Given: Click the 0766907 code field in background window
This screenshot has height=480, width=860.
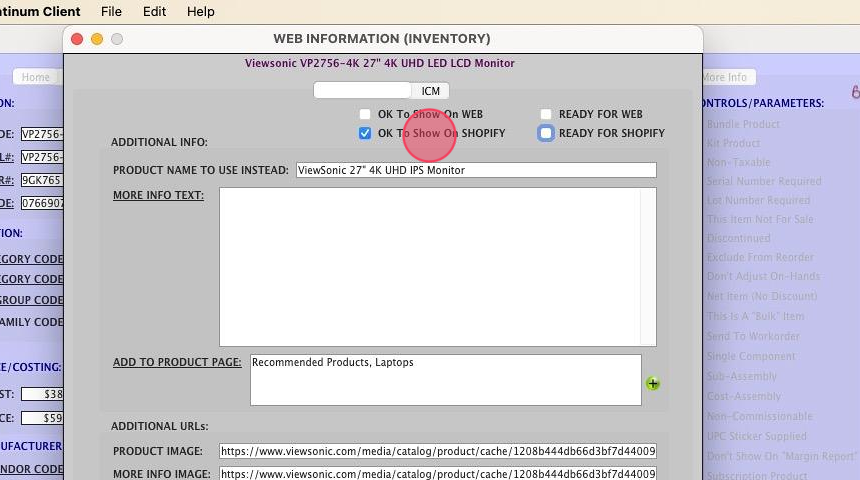Looking at the screenshot, I should [x=42, y=203].
